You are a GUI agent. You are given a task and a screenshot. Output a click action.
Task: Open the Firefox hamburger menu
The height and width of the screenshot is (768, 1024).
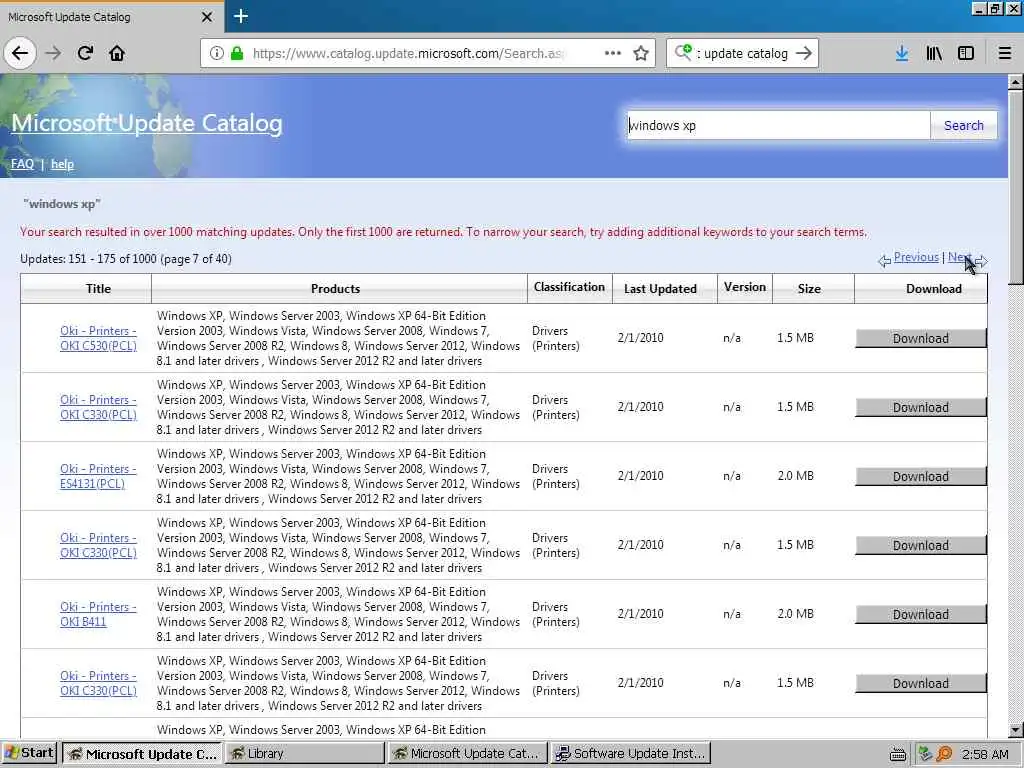pyautogui.click(x=1005, y=54)
